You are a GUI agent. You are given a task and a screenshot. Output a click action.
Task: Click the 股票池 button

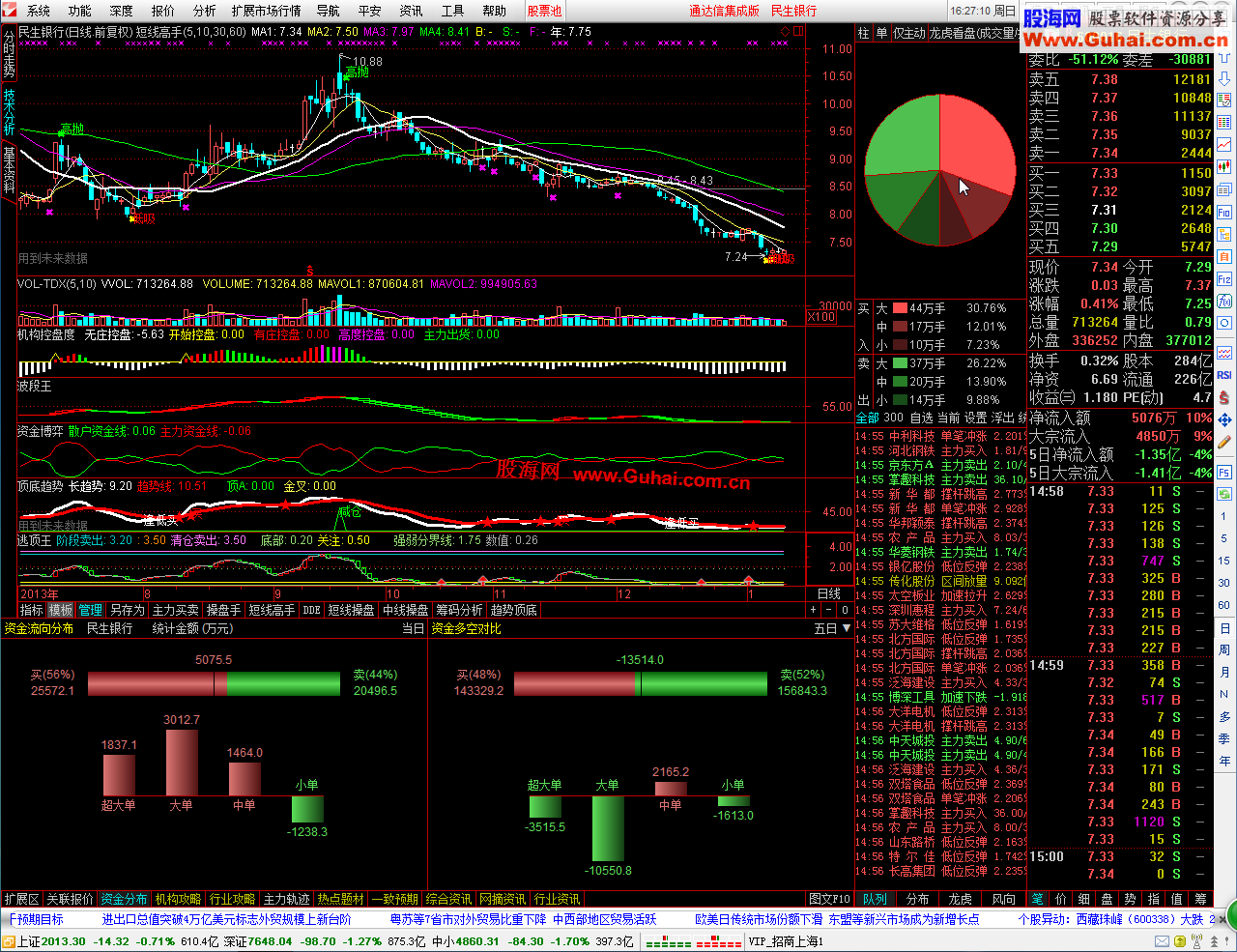[544, 11]
